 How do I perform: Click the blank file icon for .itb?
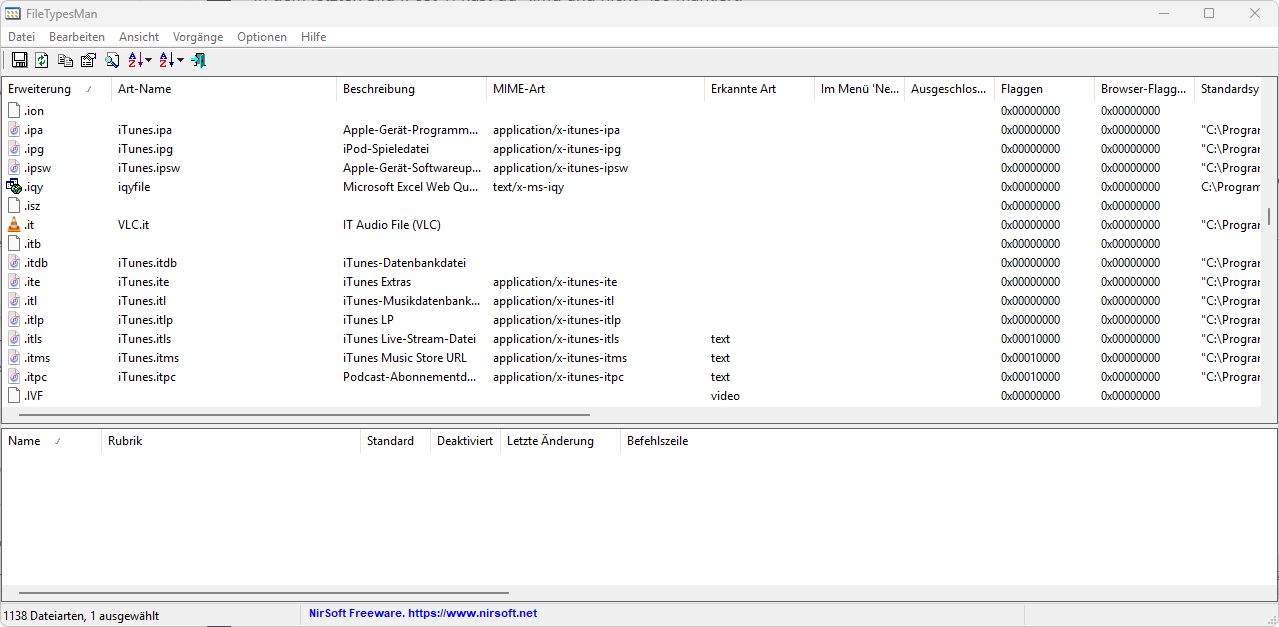pyautogui.click(x=14, y=244)
